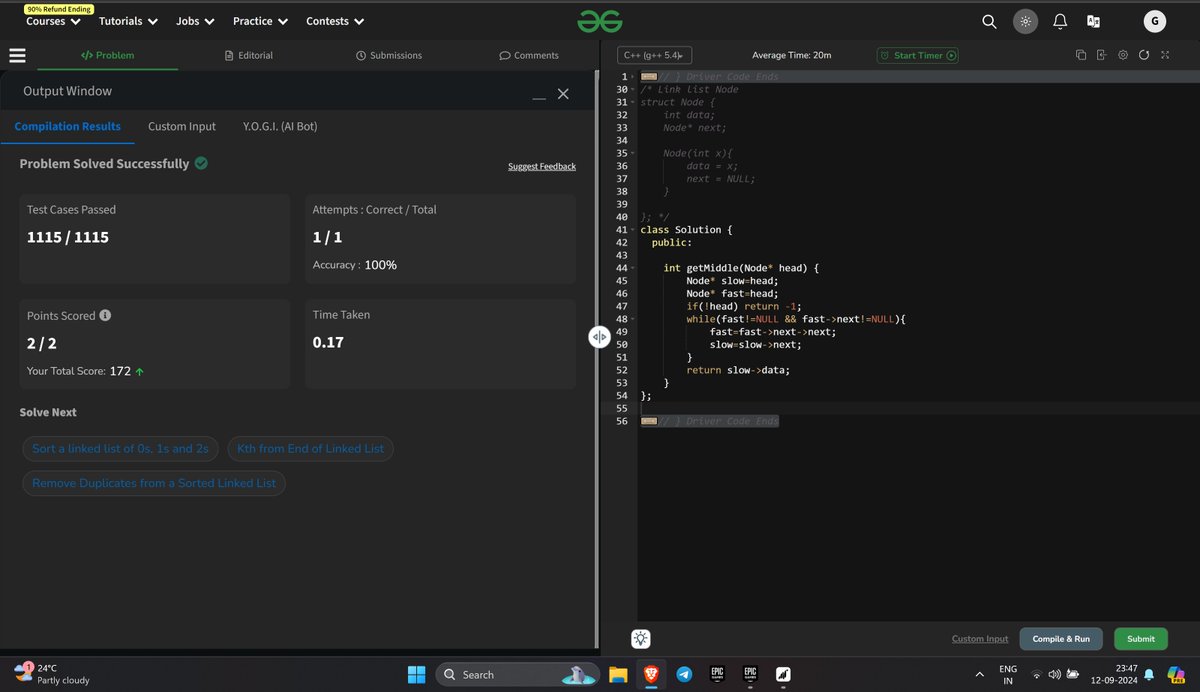
Task: Collapse code fold arrow at line 44
Action: coord(632,268)
